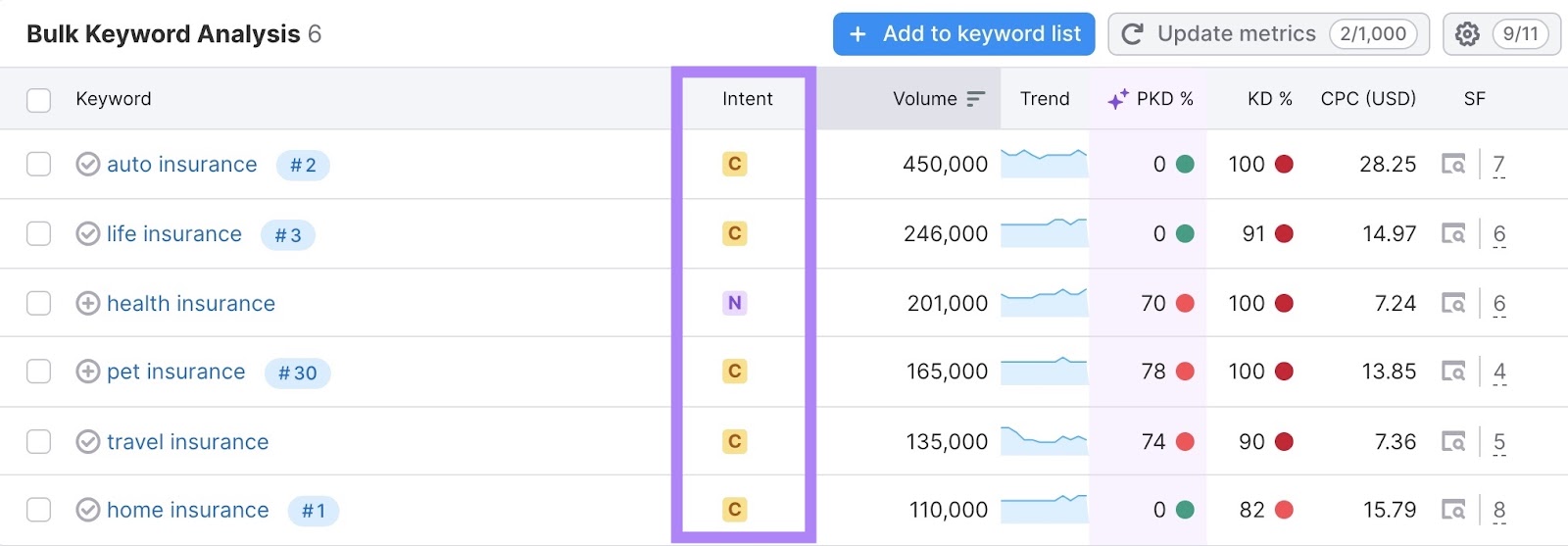Expand SERP features count for home insurance
Screen dimensions: 1568x546
pos(1498,511)
